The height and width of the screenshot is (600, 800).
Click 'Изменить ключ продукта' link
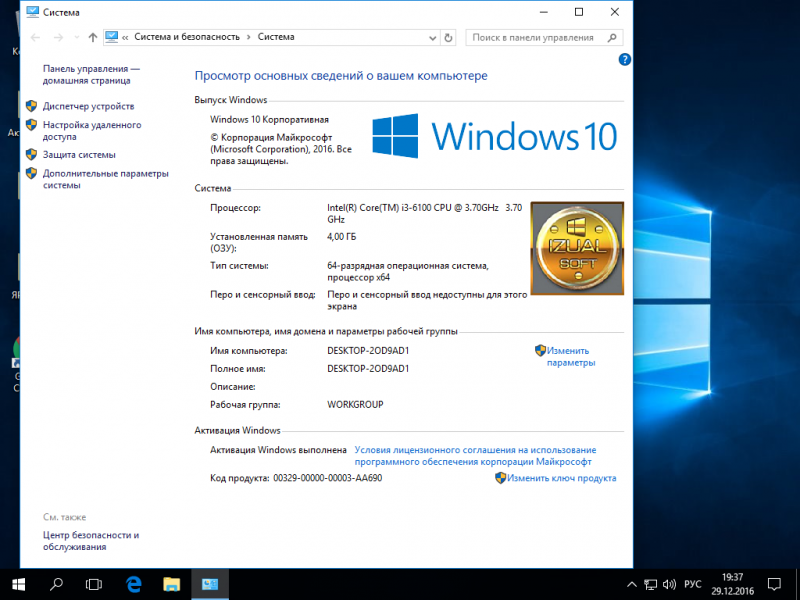562,478
